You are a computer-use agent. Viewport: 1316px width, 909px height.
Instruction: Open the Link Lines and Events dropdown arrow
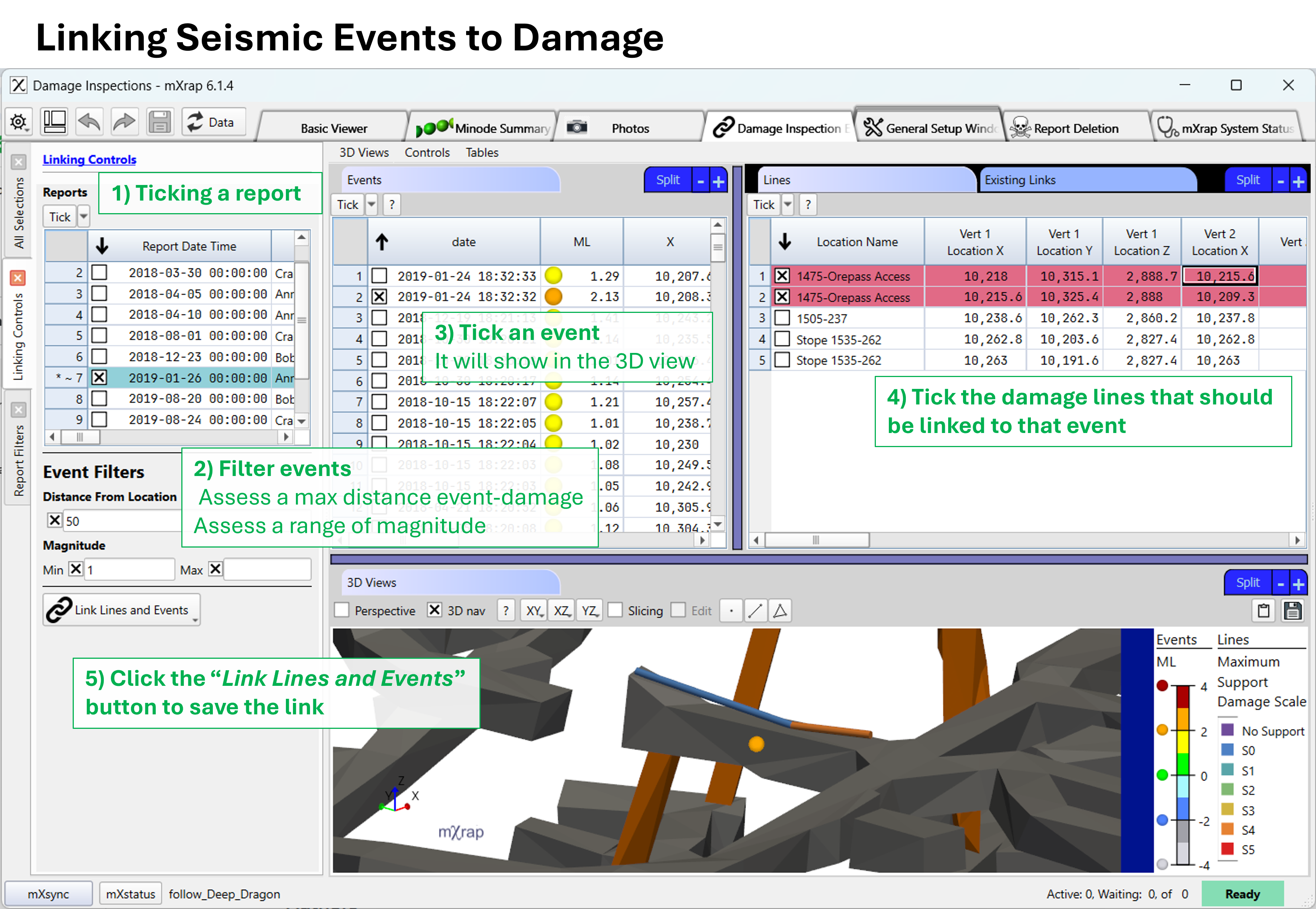(x=195, y=620)
